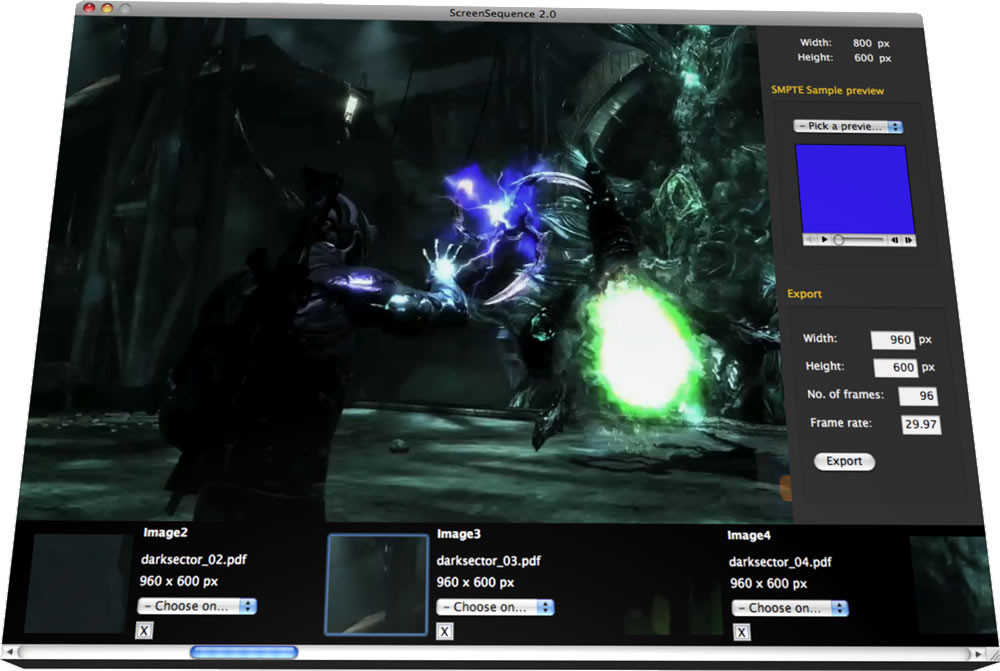Open the 'Choose on...' dropdown under Image2
Image resolution: width=1000 pixels, height=671 pixels.
pyautogui.click(x=197, y=606)
